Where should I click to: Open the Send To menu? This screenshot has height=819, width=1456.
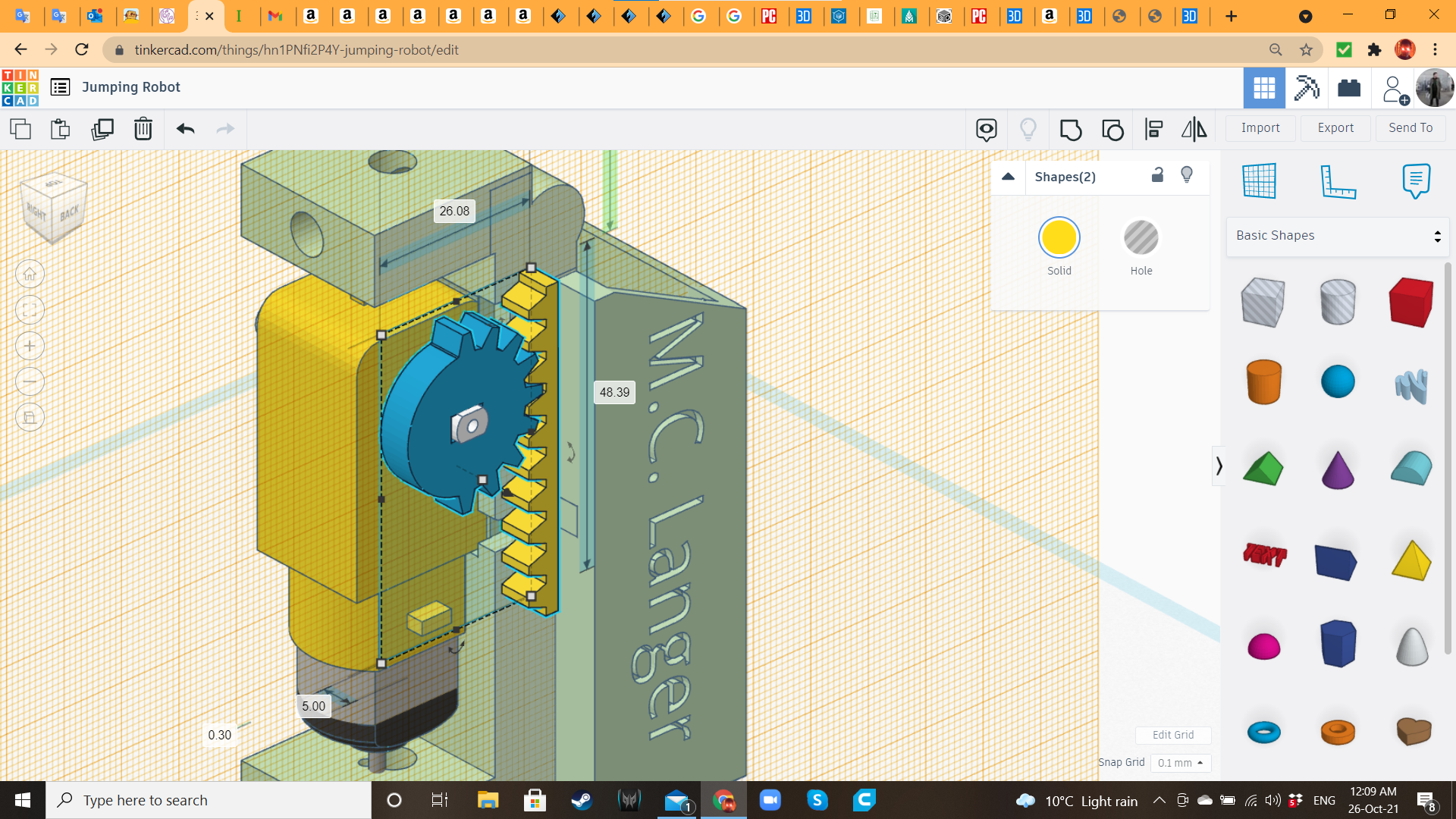[x=1410, y=128]
